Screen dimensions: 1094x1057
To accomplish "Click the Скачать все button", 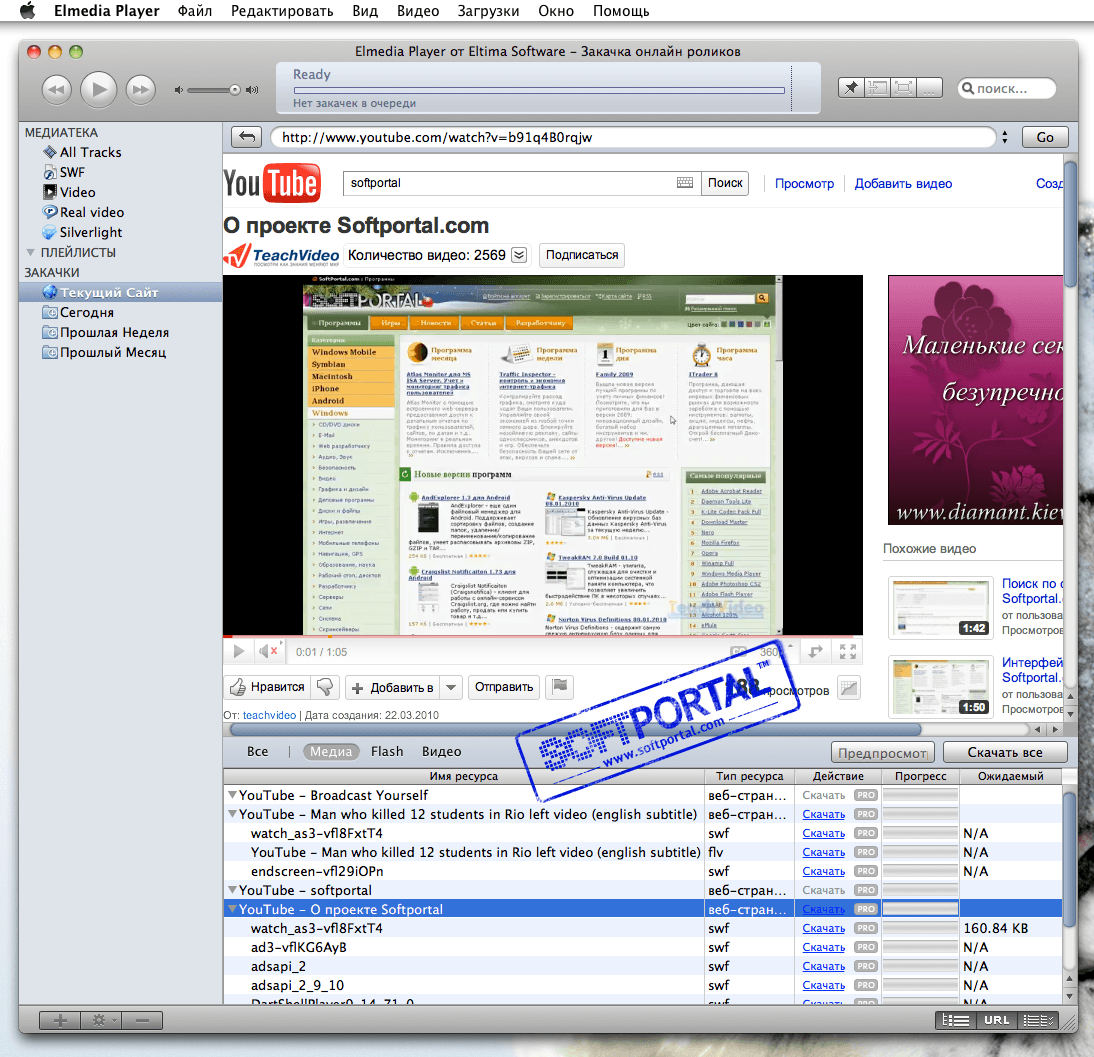I will click(1005, 752).
